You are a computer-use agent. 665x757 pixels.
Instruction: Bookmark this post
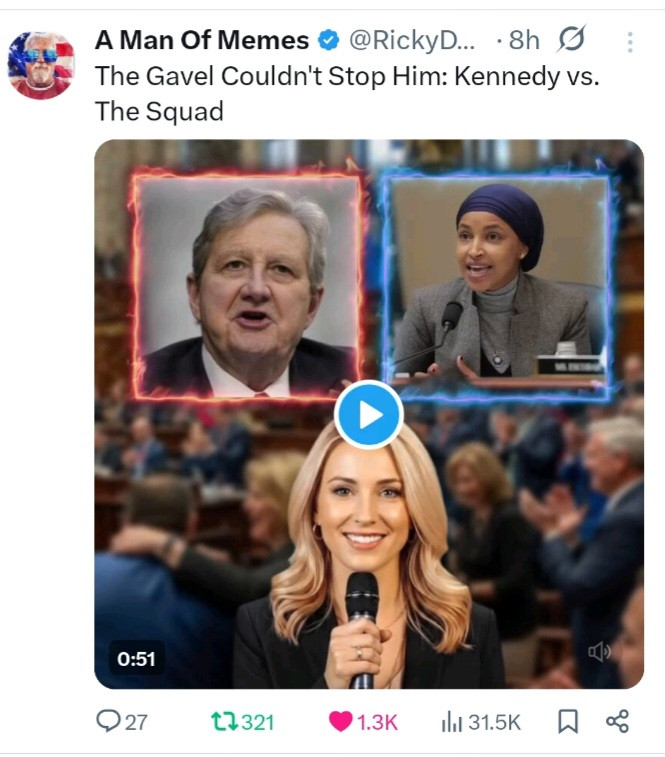567,722
